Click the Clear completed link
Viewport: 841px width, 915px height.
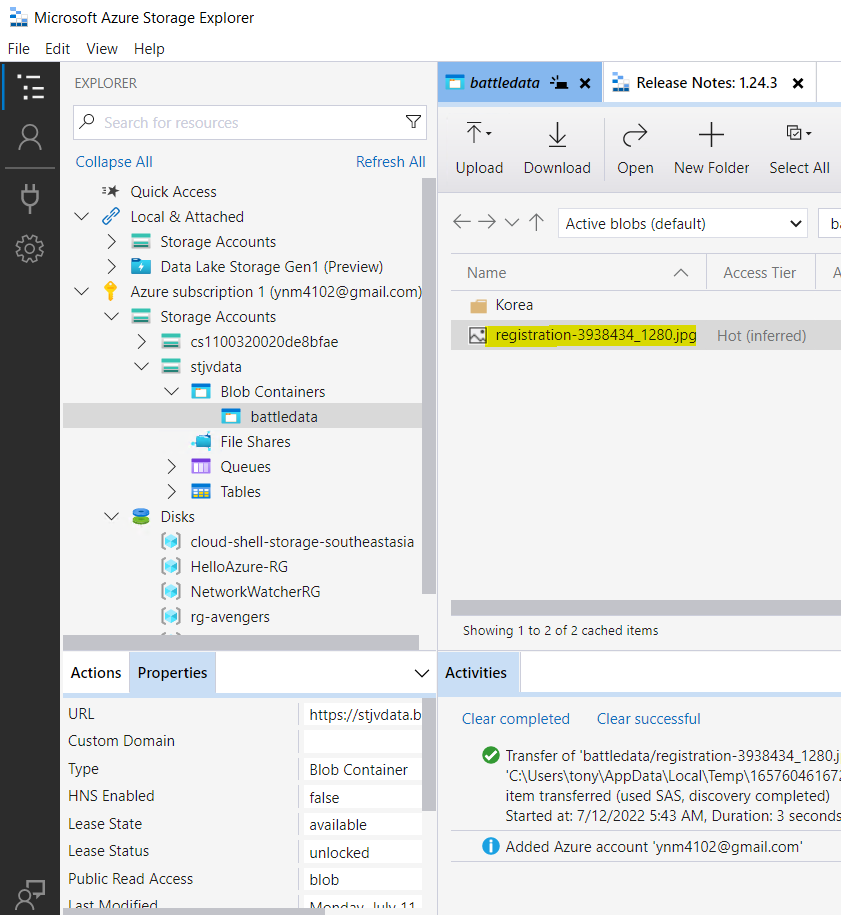coord(516,719)
